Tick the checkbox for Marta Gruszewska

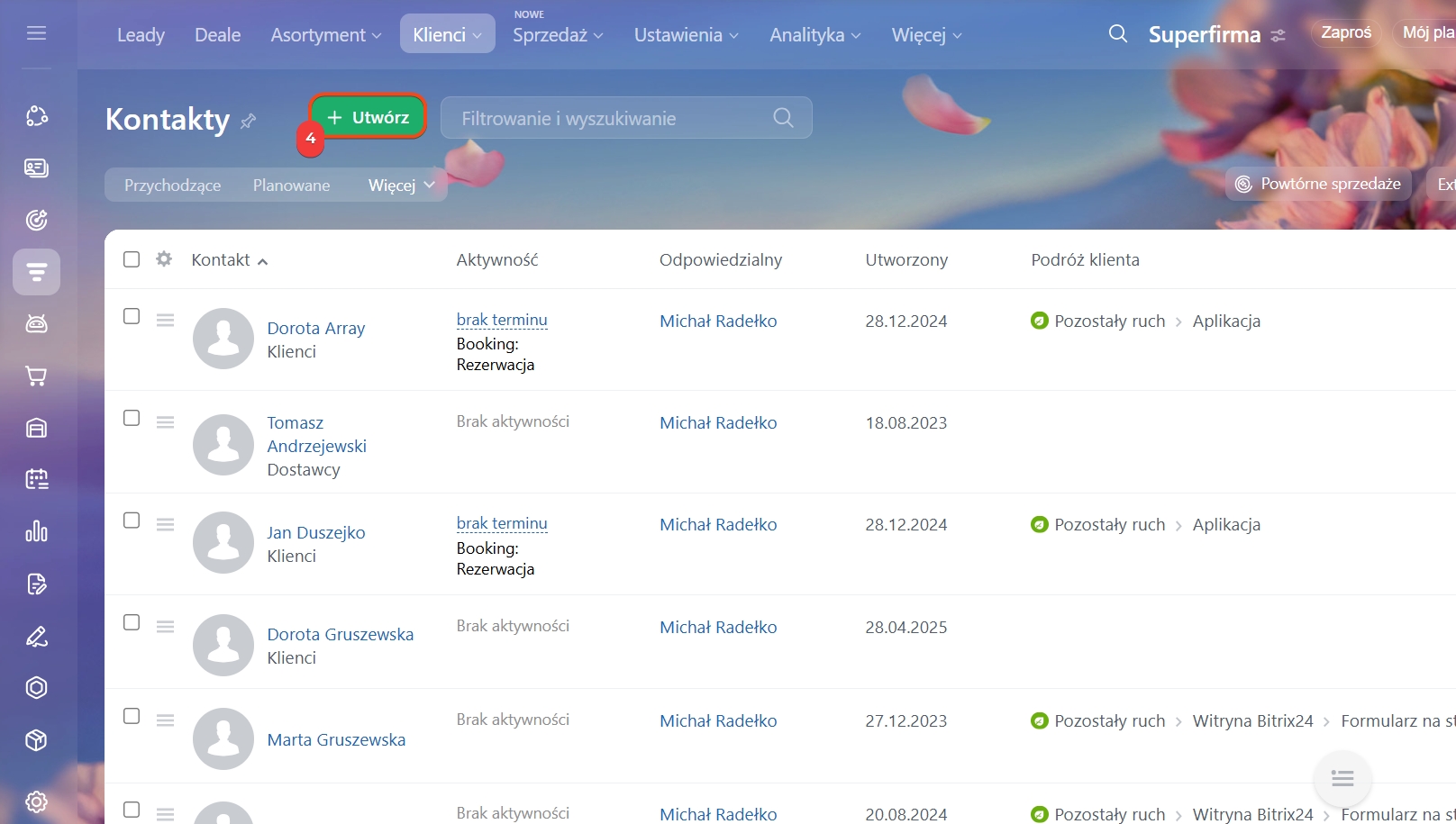tap(132, 716)
